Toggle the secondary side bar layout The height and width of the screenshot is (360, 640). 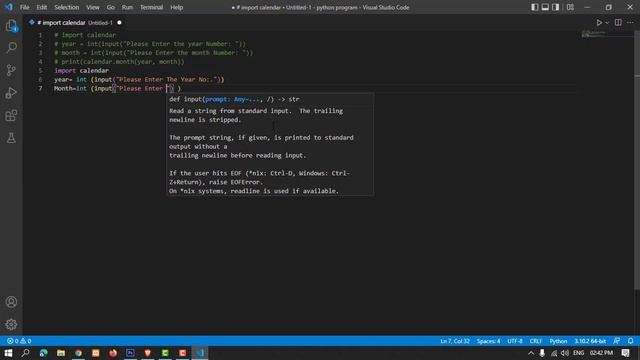(556, 7)
